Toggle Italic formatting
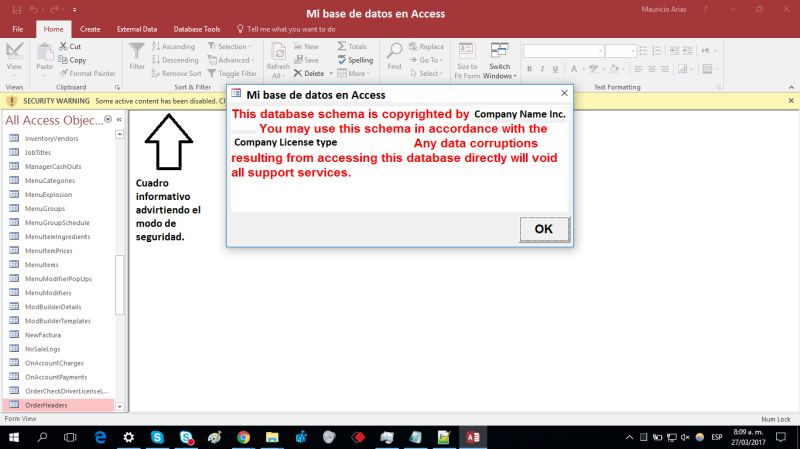Image resolution: width=800 pixels, height=449 pixels. (x=542, y=69)
